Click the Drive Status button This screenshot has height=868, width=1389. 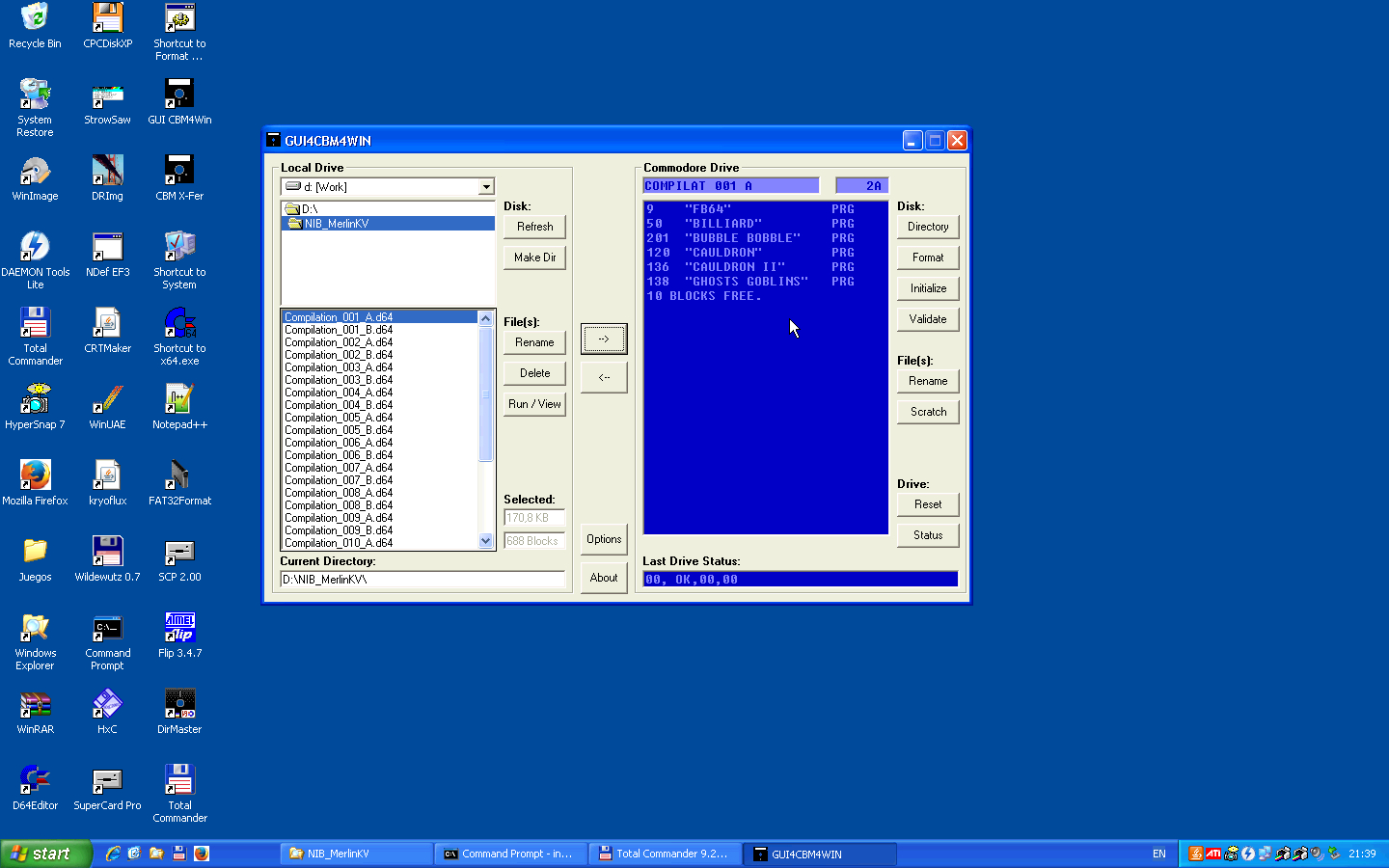928,535
